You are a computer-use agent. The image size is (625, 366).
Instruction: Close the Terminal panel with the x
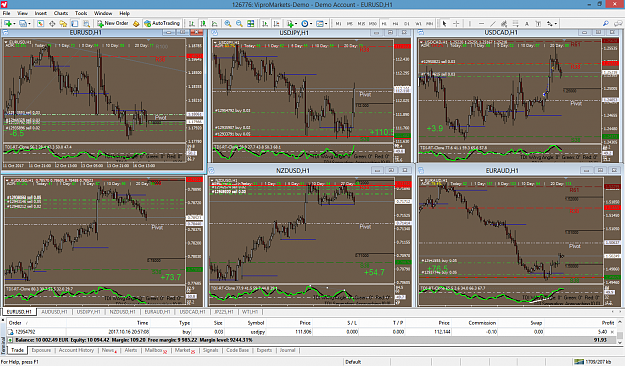tap(4, 320)
